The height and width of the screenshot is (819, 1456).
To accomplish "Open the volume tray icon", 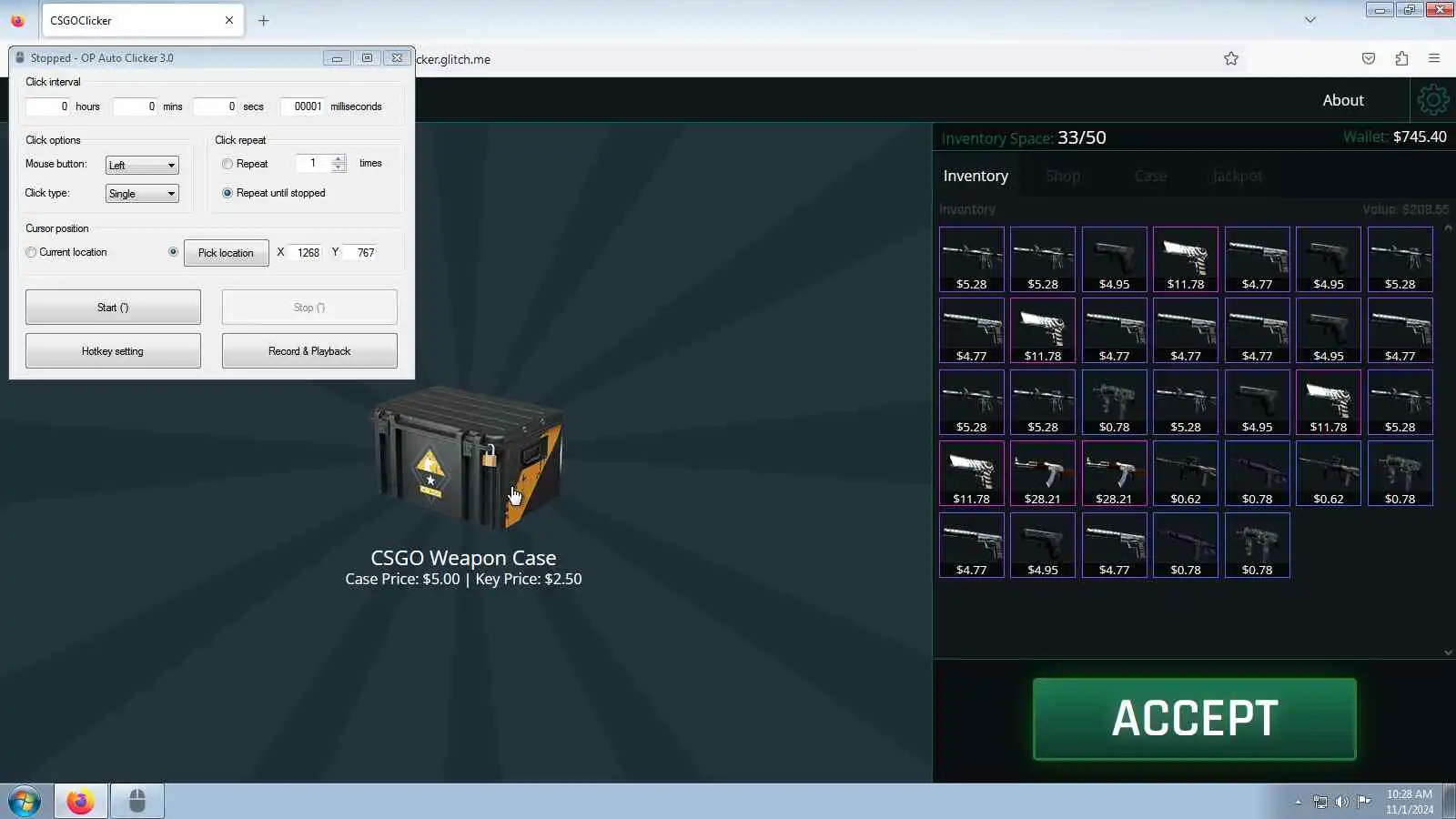I will 1342,802.
